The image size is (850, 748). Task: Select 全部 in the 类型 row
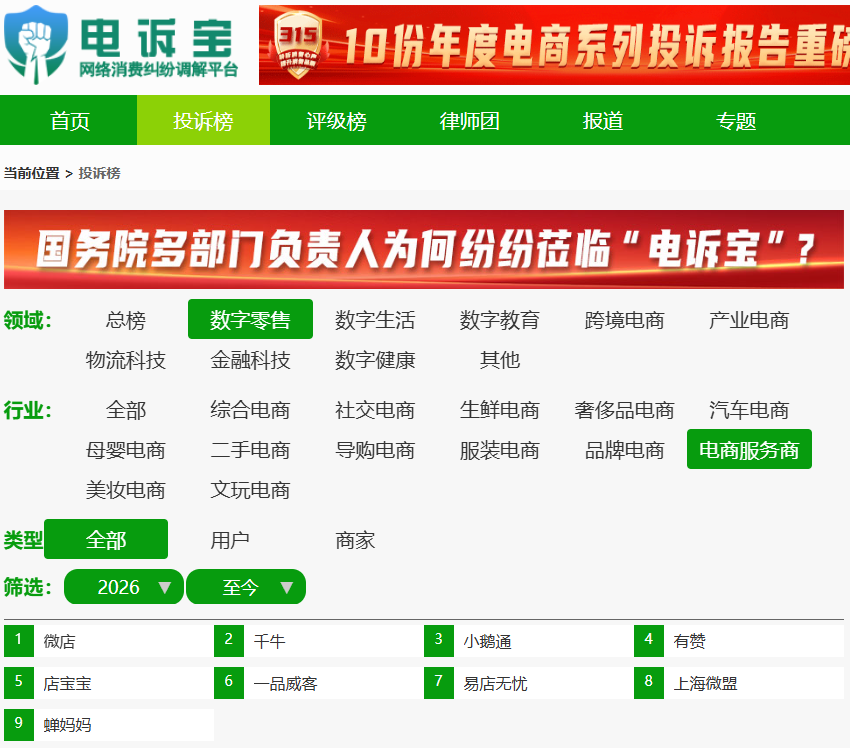tap(106, 539)
